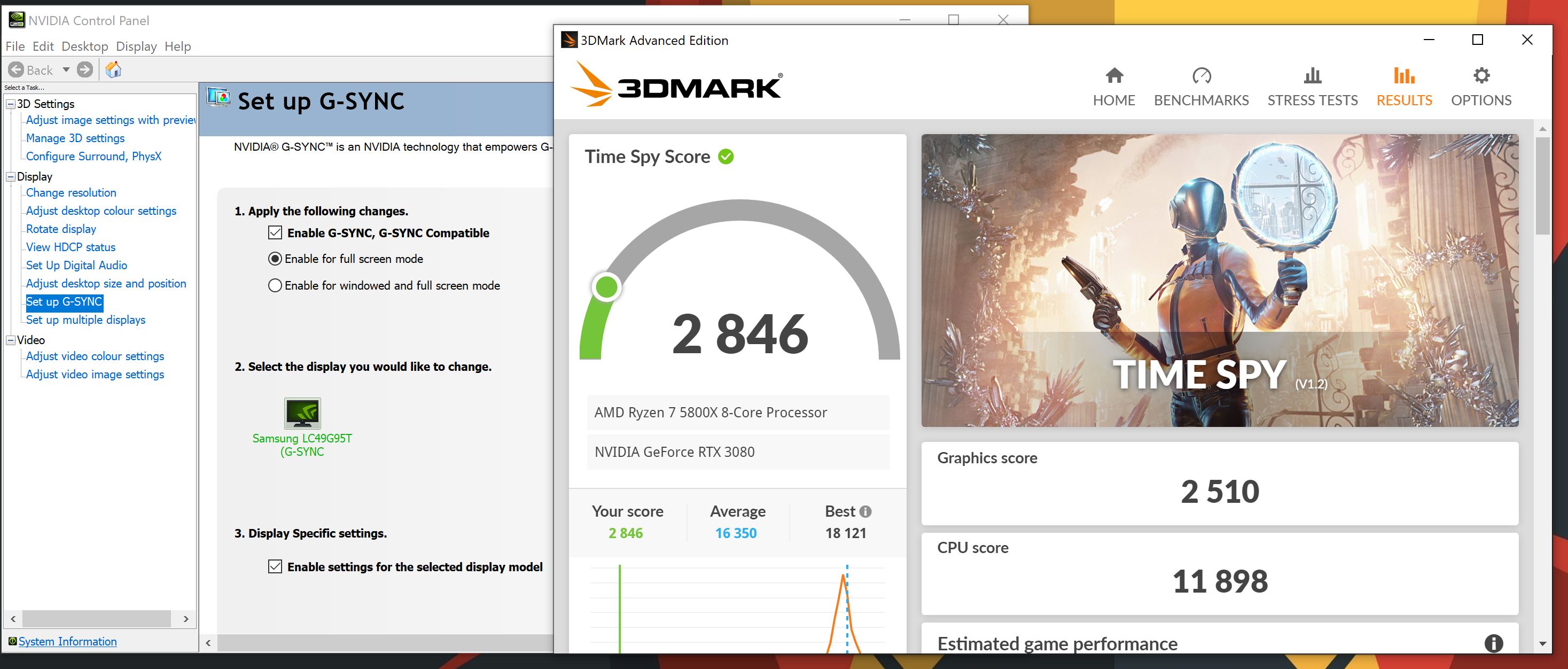The image size is (1568, 669).
Task: Select Adjust video image settings
Action: click(x=95, y=375)
